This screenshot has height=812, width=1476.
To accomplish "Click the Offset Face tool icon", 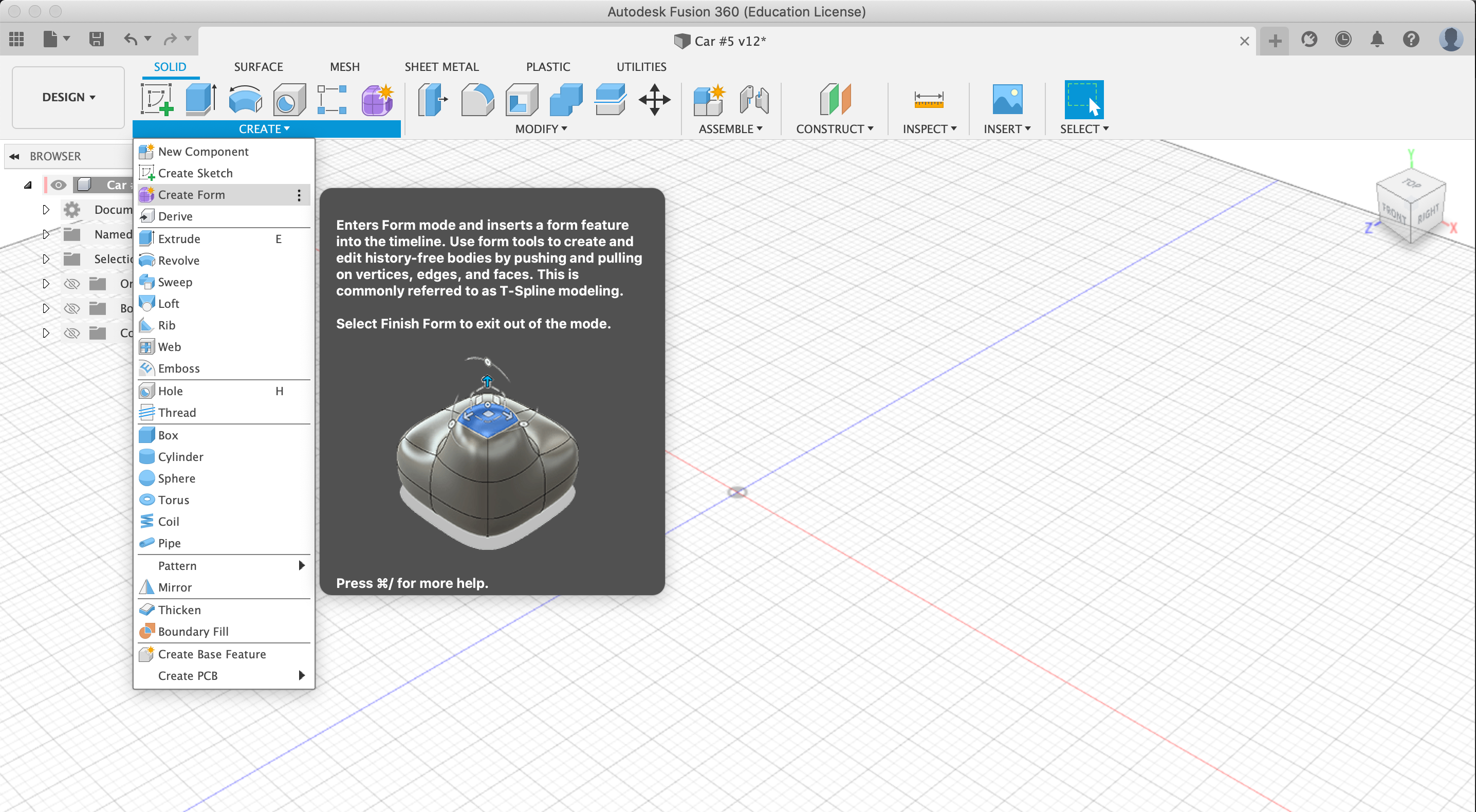I will (x=610, y=100).
